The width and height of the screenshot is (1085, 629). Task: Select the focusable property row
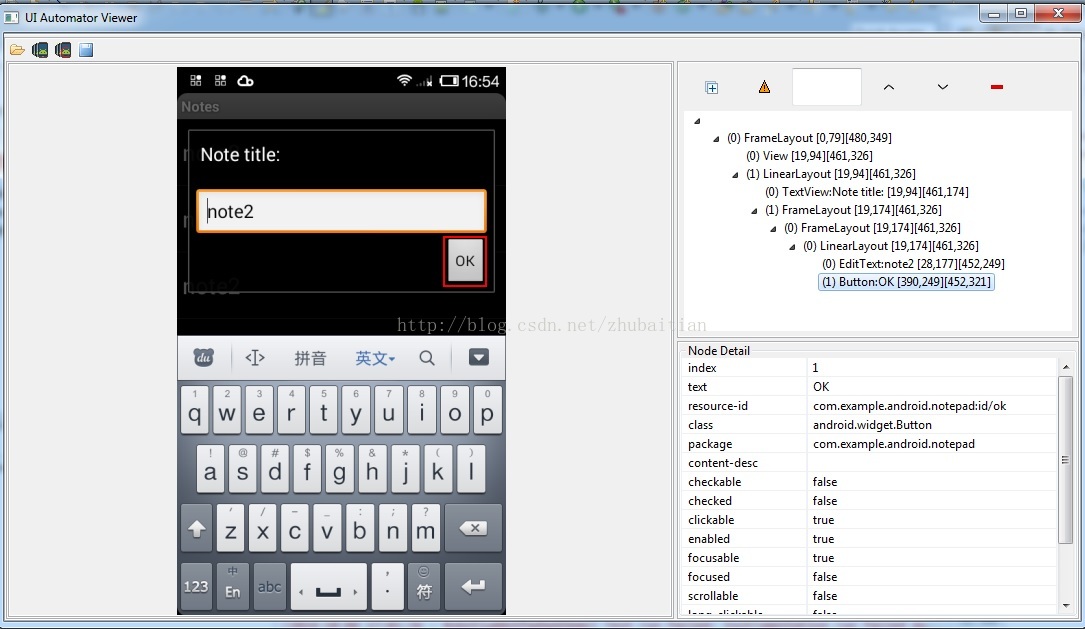(x=870, y=558)
